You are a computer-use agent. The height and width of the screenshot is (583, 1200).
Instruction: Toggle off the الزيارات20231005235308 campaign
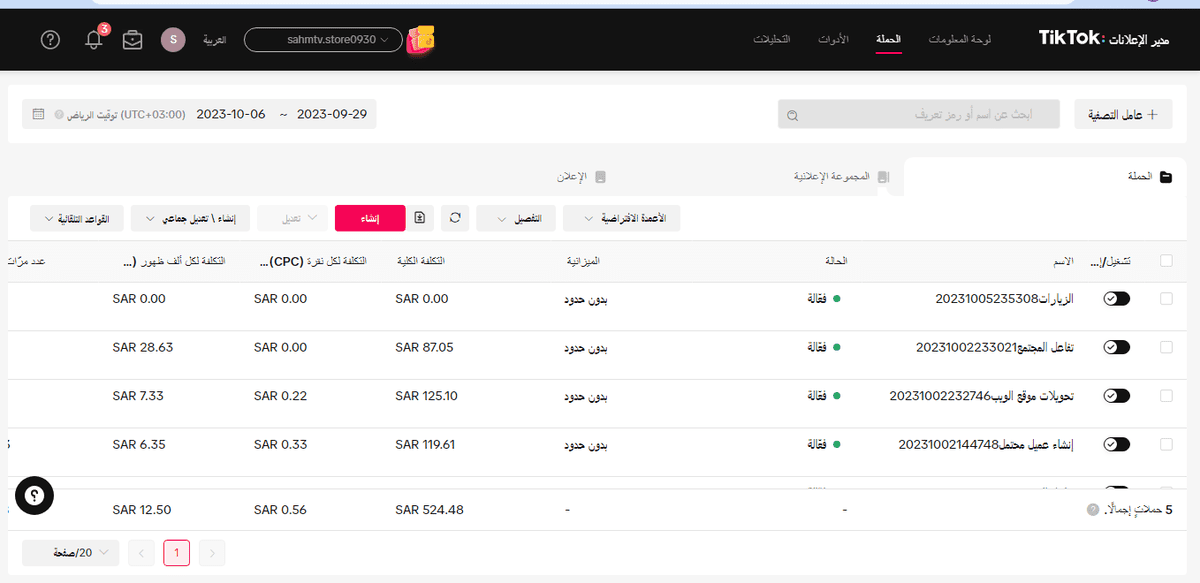1116,298
